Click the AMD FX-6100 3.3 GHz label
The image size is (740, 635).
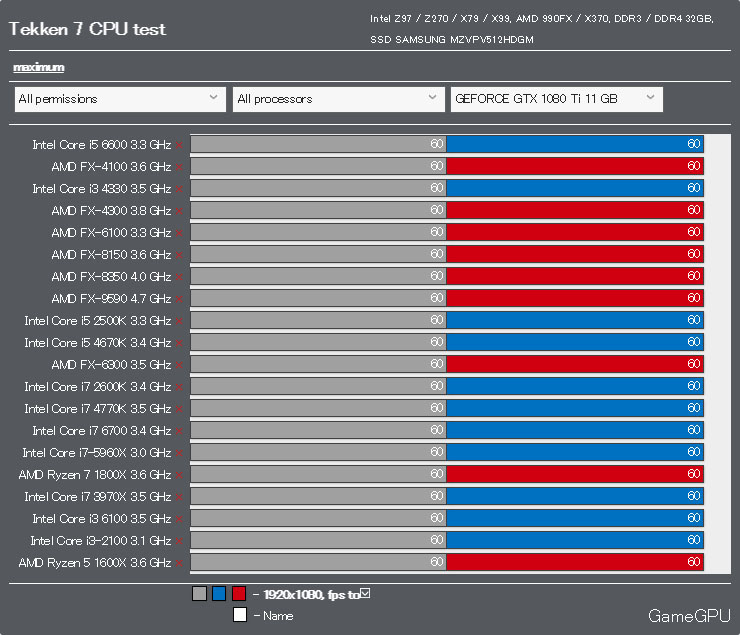(111, 233)
